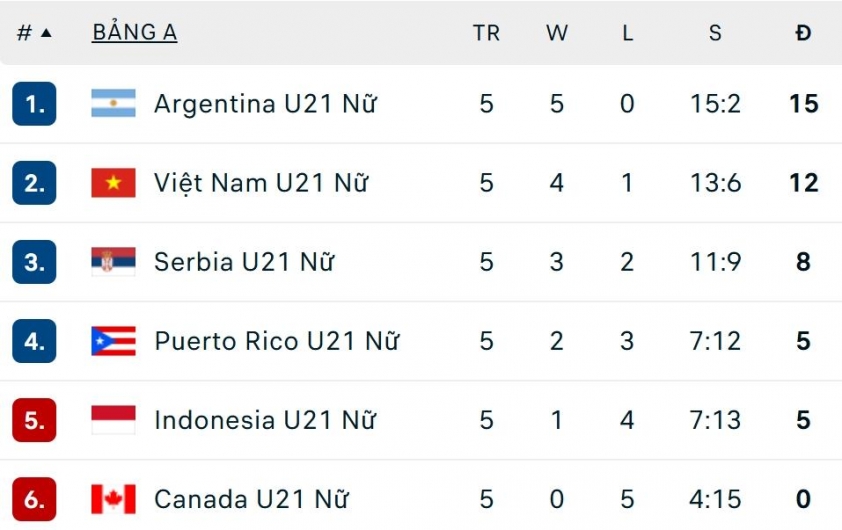Click the Argentina flag icon
The image size is (842, 530).
[x=113, y=104]
